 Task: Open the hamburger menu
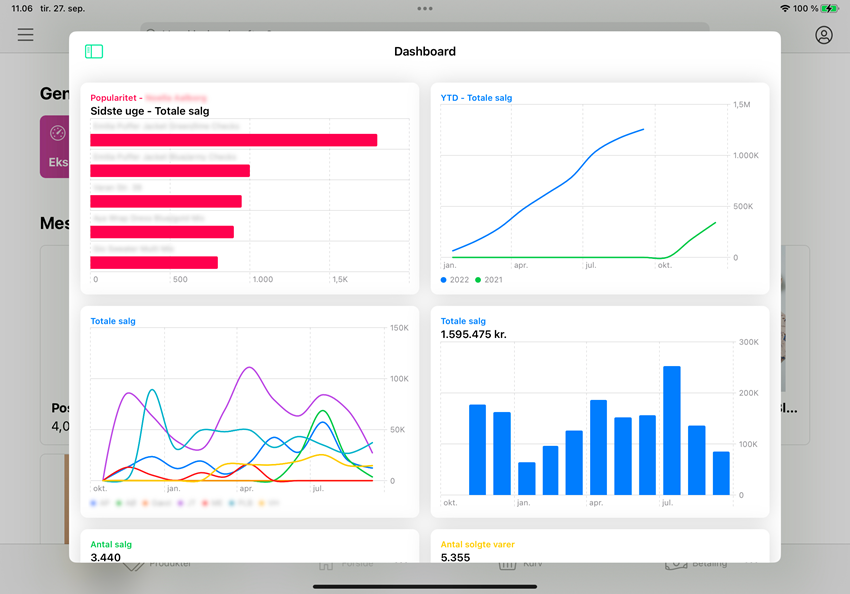(x=26, y=35)
